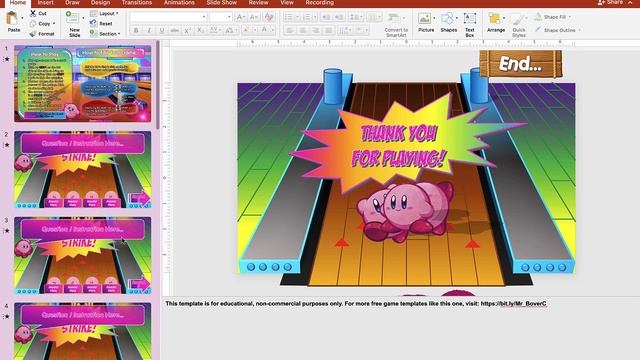
Task: Select slide 3 thumbnail
Action: pos(82,255)
